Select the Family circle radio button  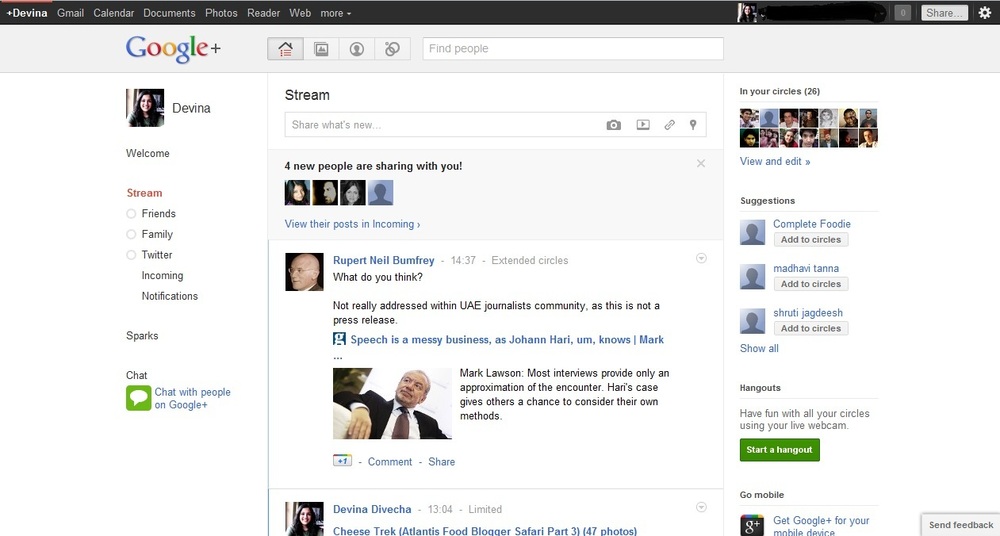click(x=131, y=234)
